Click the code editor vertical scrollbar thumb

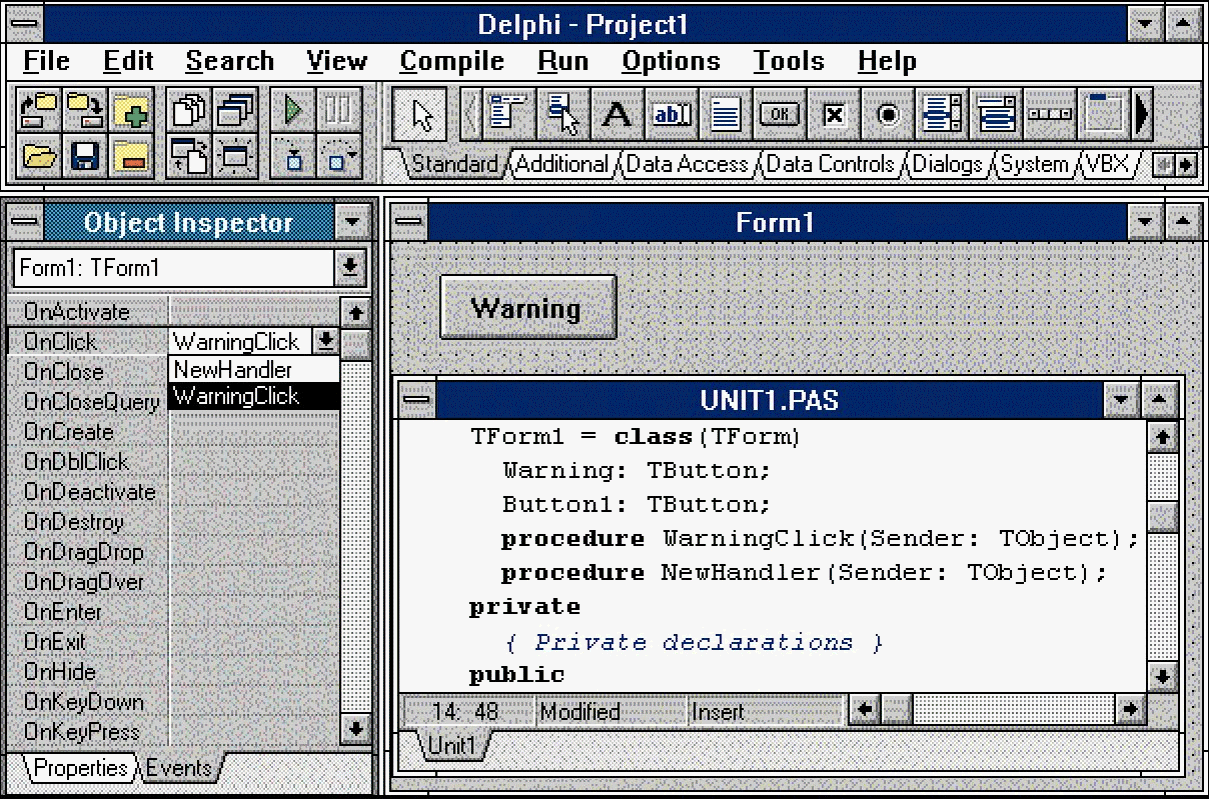pyautogui.click(x=1160, y=516)
